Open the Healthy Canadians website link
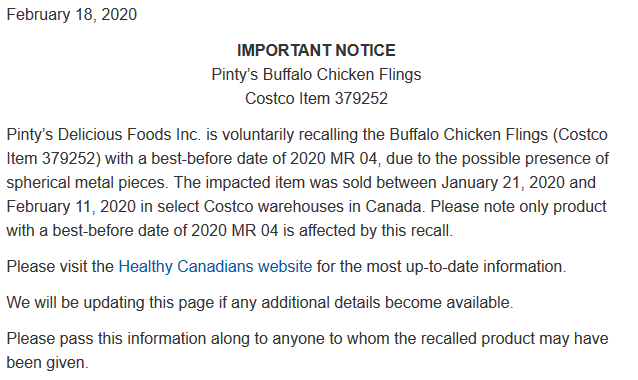The width and height of the screenshot is (638, 380). click(x=215, y=267)
